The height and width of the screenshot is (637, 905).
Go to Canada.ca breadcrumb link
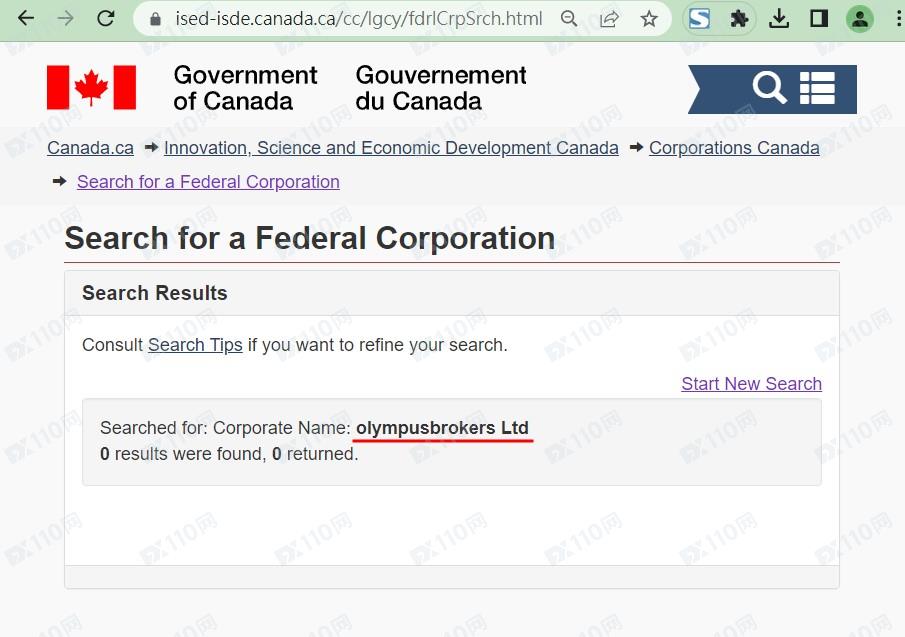(90, 148)
